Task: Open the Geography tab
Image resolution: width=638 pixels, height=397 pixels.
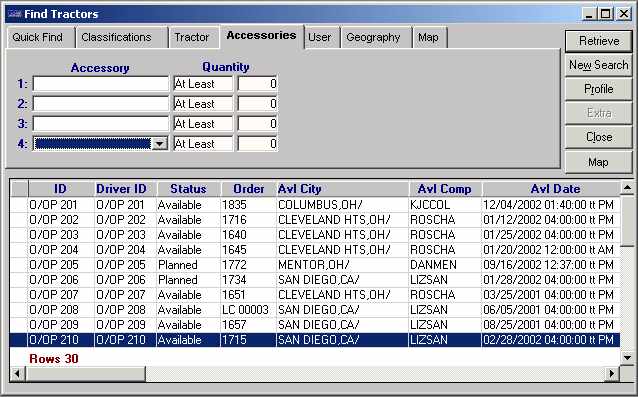Action: coord(376,37)
